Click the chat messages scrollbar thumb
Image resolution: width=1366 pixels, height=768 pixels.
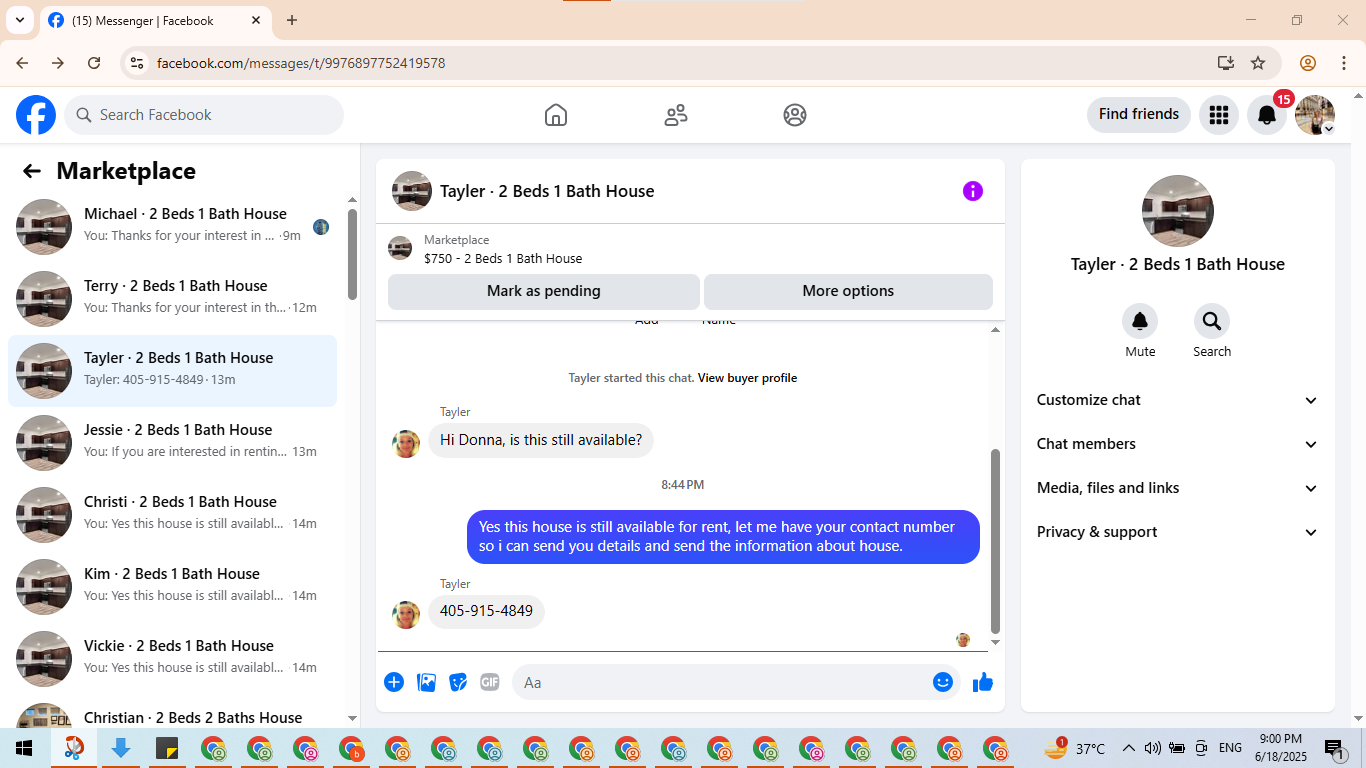[995, 541]
